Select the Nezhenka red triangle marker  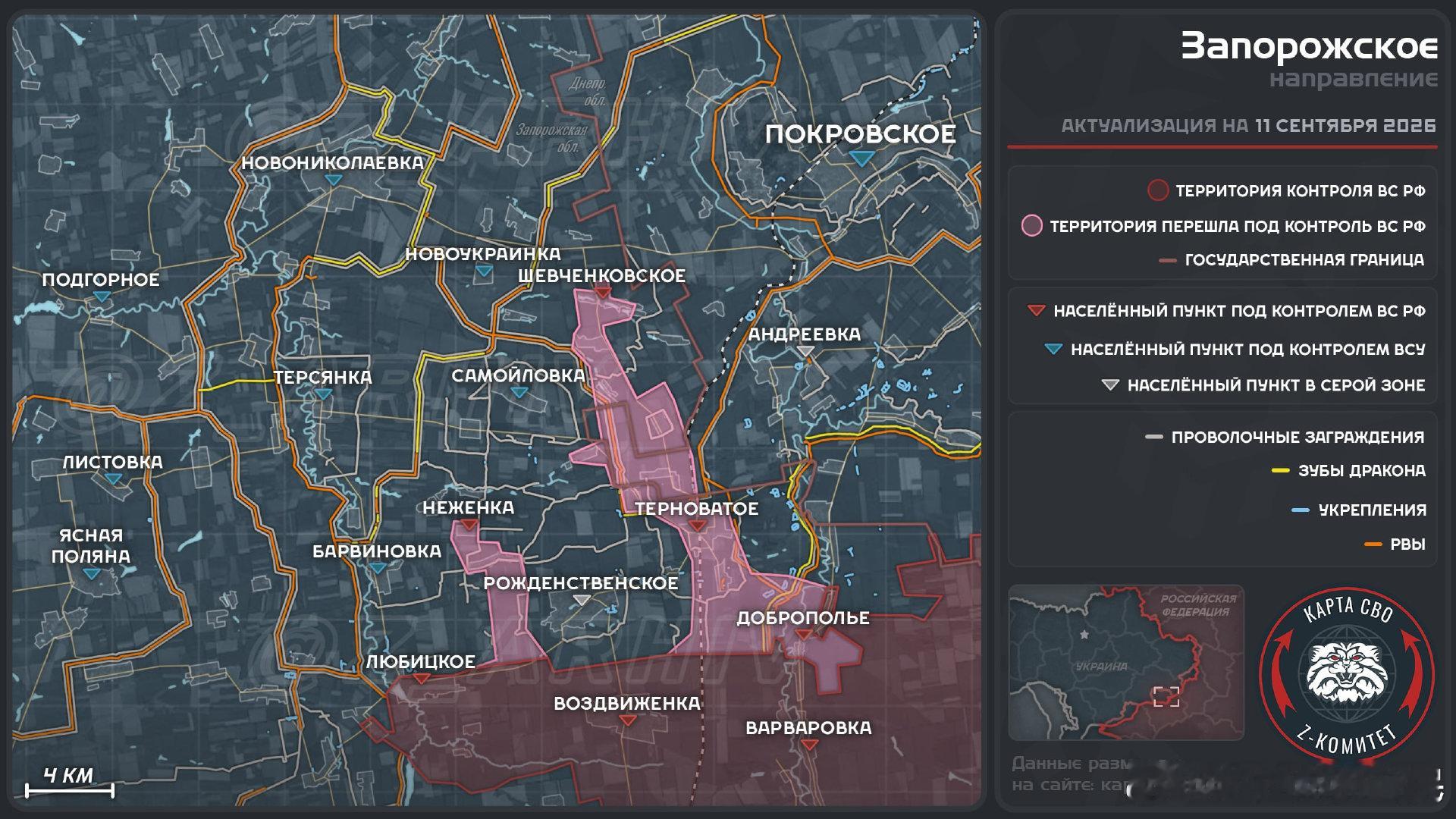point(469,525)
